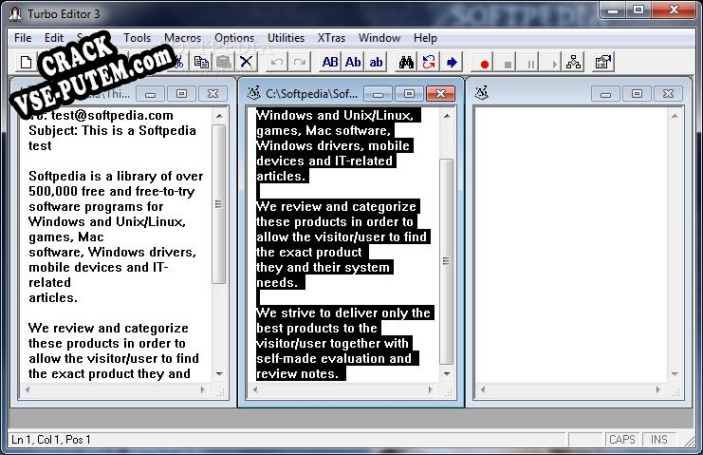
Task: Click the left document's scroll-left arrow
Action: [28, 390]
